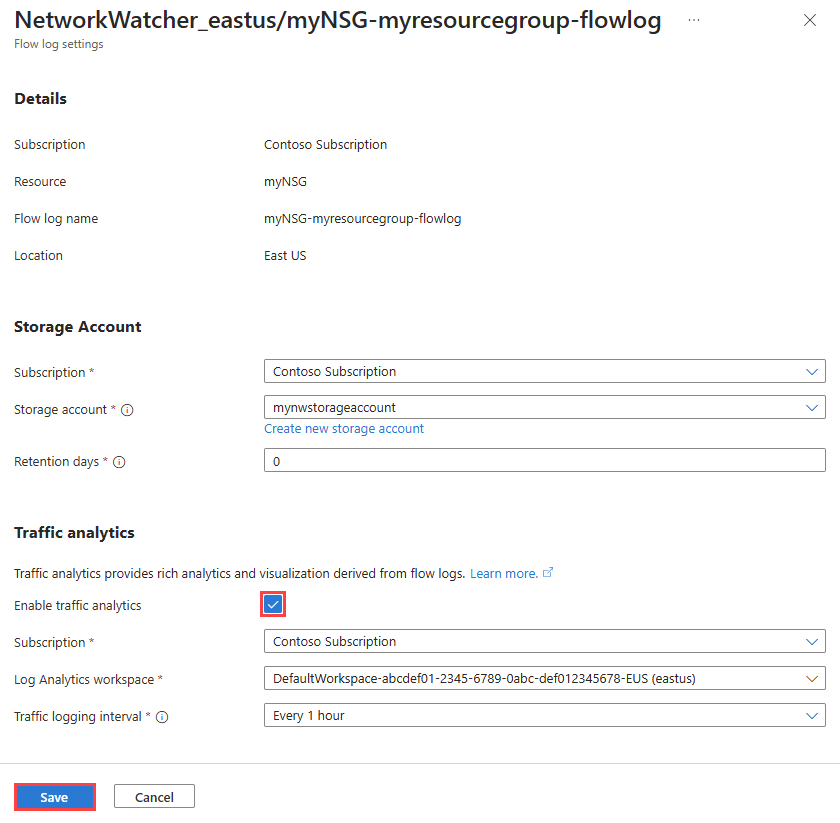Expand the mynwstorageaccount storage dropdown
The width and height of the screenshot is (840, 823).
click(x=544, y=407)
